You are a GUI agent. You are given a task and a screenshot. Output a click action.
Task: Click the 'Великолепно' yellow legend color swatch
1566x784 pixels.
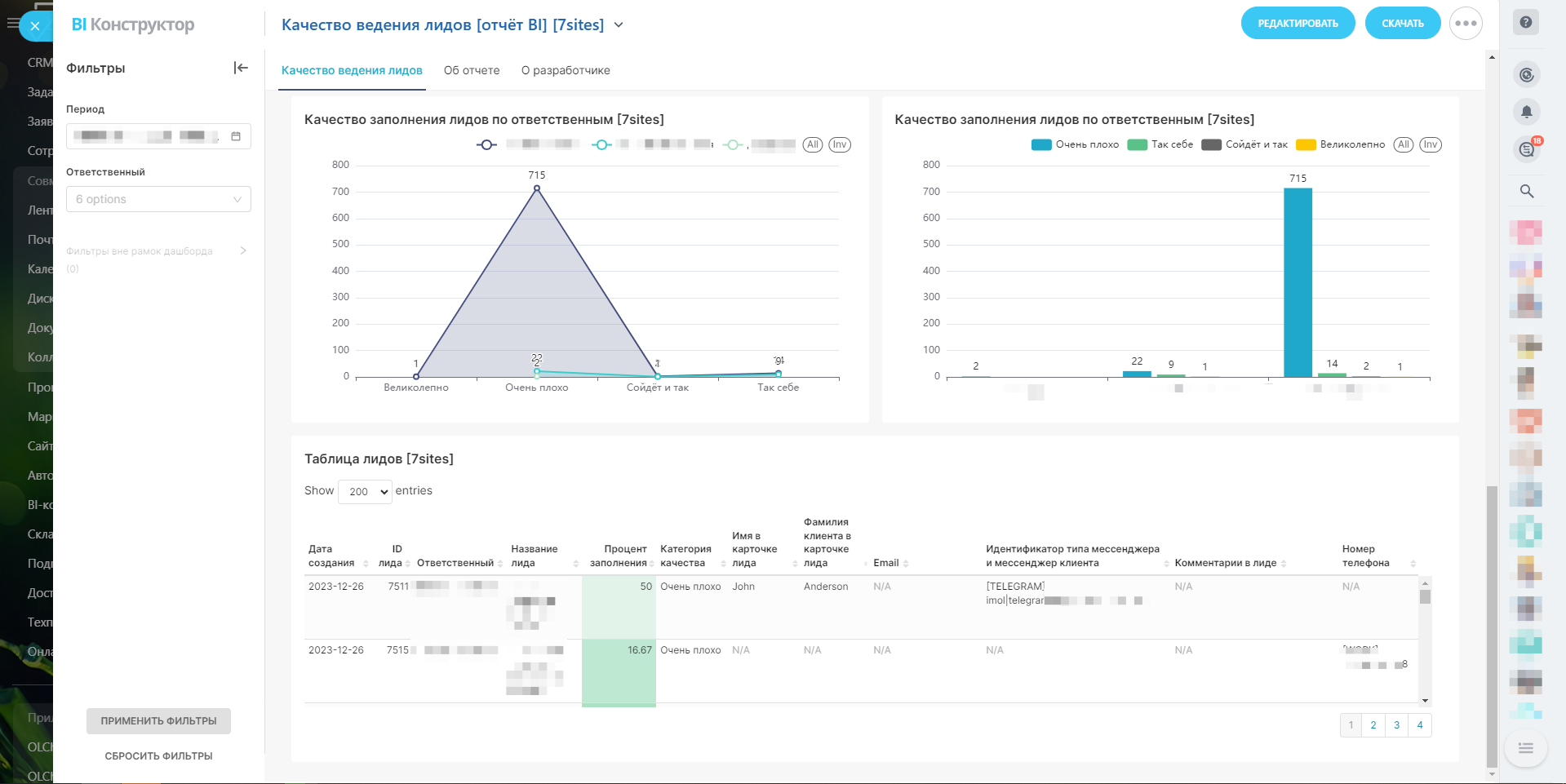[1306, 145]
